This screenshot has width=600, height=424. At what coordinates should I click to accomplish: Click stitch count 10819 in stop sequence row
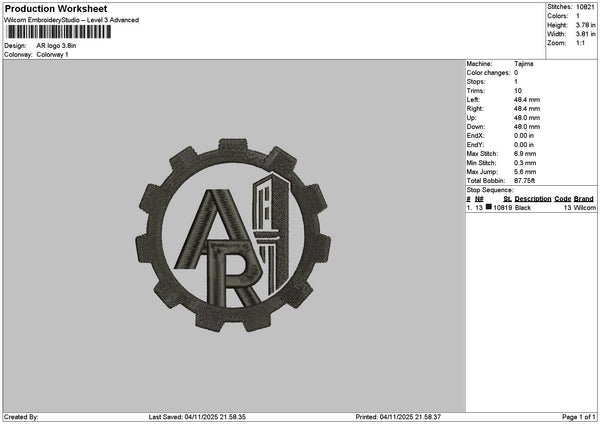[502, 208]
